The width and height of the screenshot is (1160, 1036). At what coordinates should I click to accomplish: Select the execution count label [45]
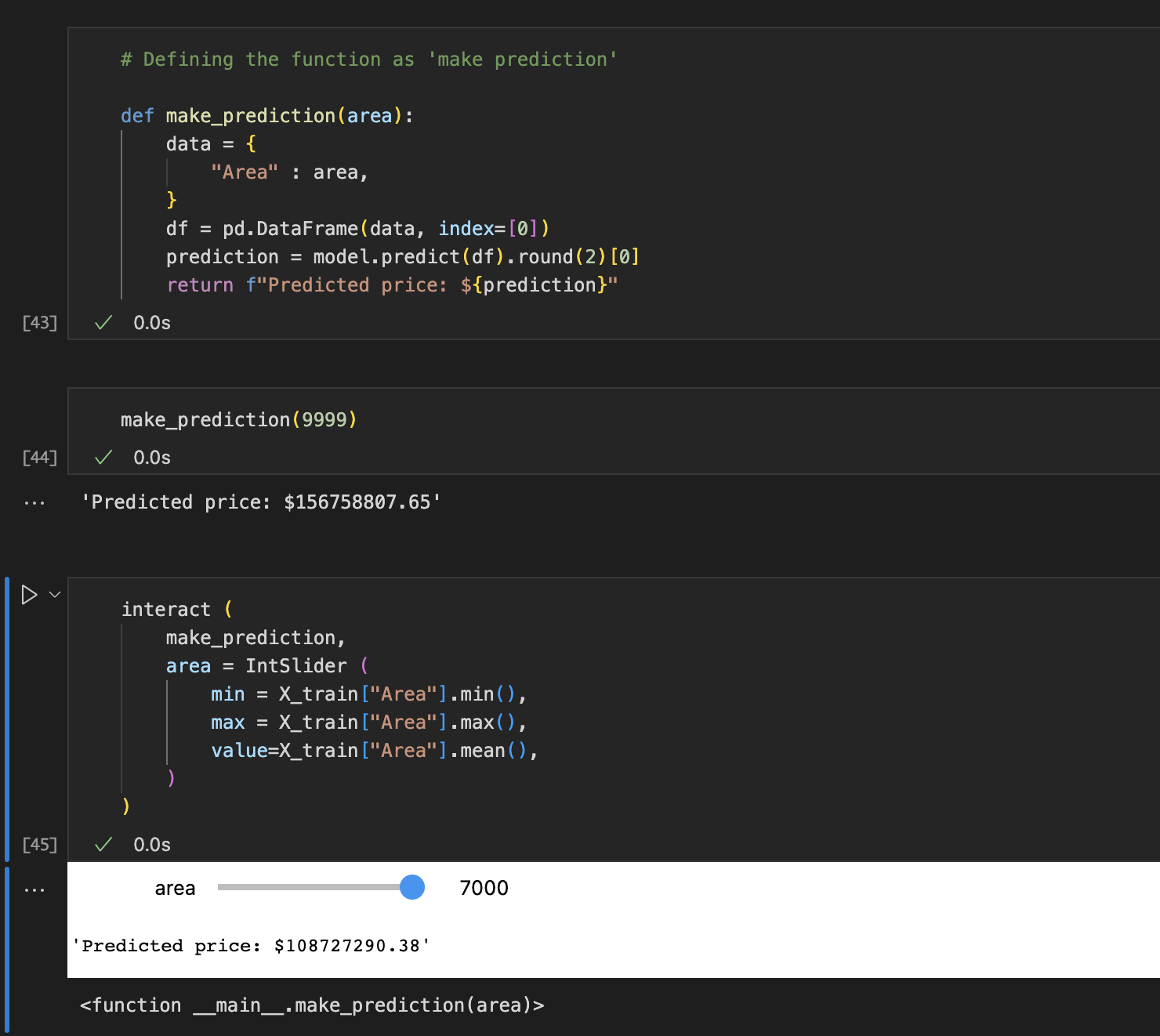(x=38, y=844)
